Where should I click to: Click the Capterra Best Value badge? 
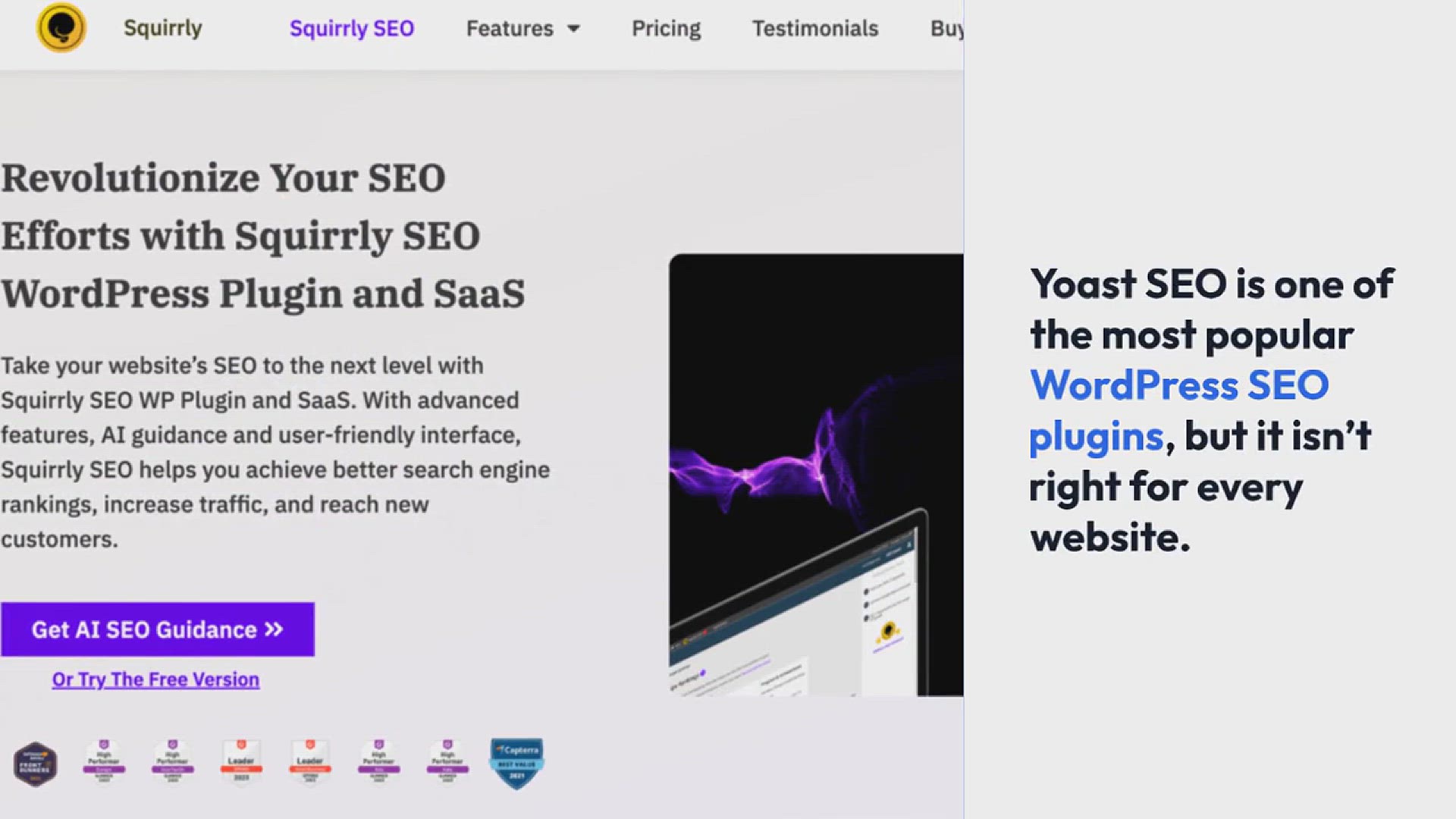[516, 764]
